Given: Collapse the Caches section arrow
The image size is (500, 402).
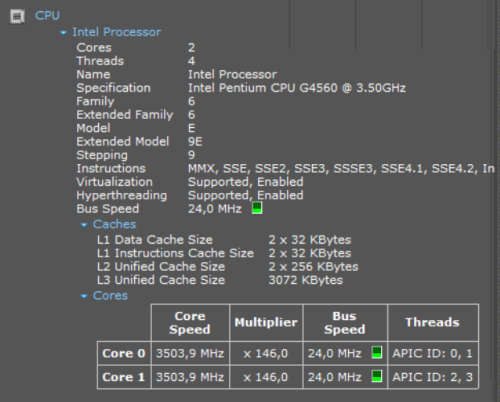Looking at the screenshot, I should (x=84, y=225).
